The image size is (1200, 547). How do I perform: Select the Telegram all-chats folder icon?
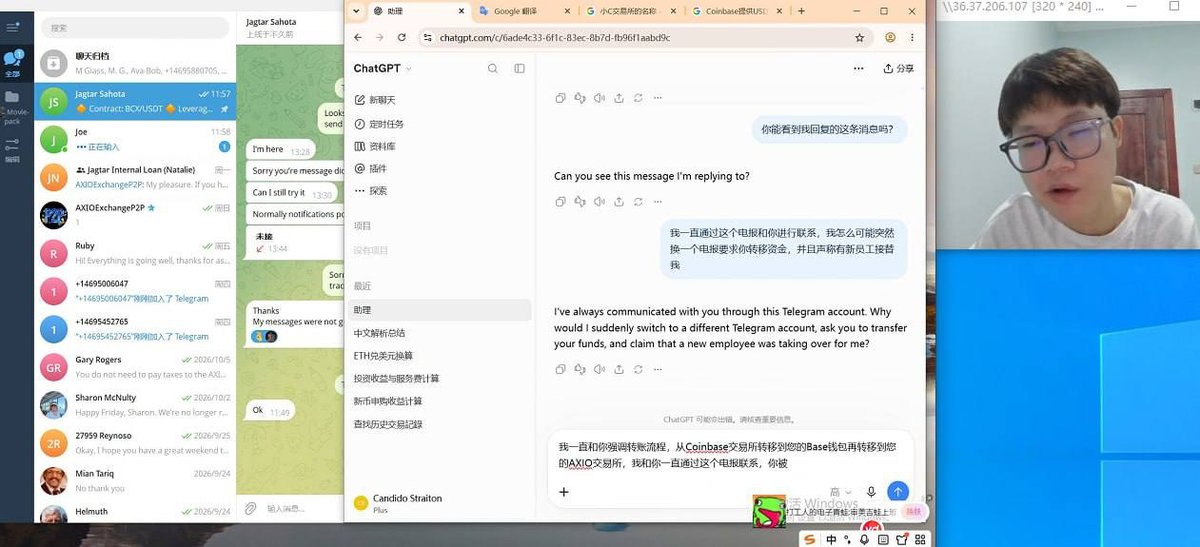point(13,62)
